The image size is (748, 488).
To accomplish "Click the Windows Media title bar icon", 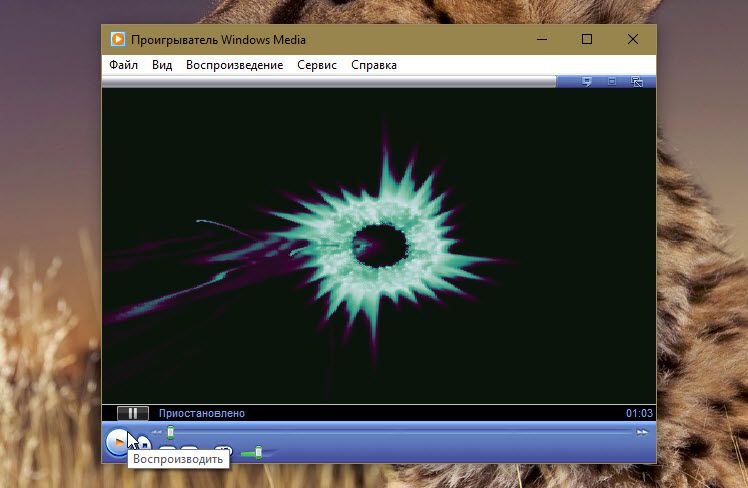I will [x=118, y=40].
